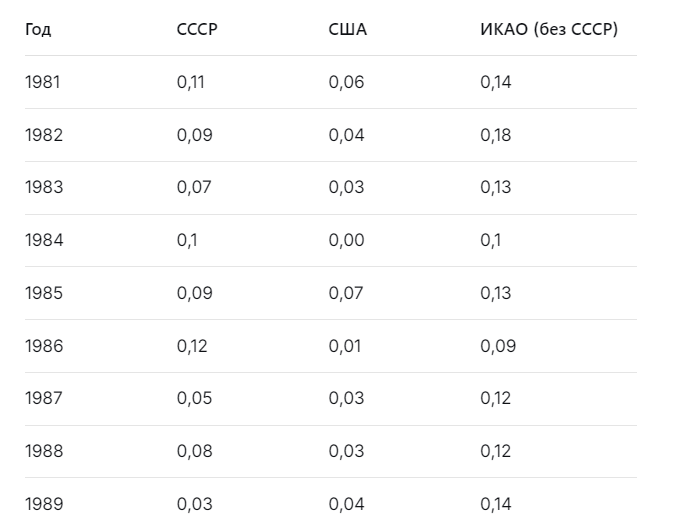The width and height of the screenshot is (698, 525).
Task: Click СССР value 0,05 for 1987
Action: 195,398
